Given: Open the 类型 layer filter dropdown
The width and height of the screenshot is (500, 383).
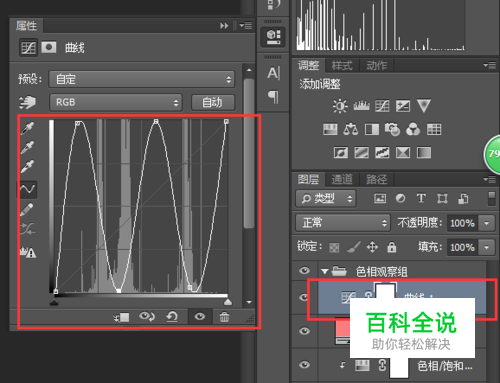Looking at the screenshot, I should pyautogui.click(x=326, y=199).
